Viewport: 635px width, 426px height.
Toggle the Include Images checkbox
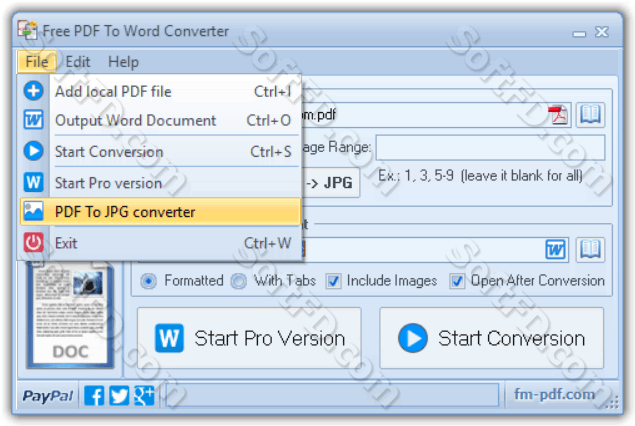click(333, 281)
